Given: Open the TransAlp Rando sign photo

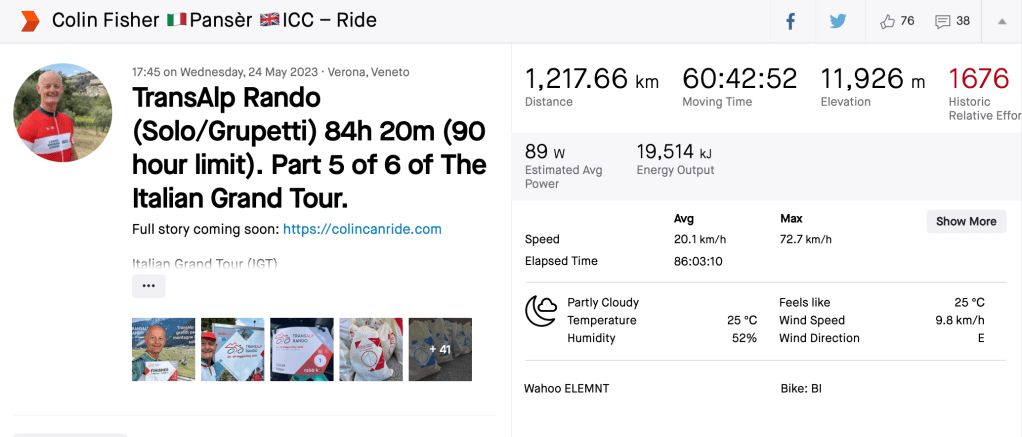Looking at the screenshot, I should [302, 350].
